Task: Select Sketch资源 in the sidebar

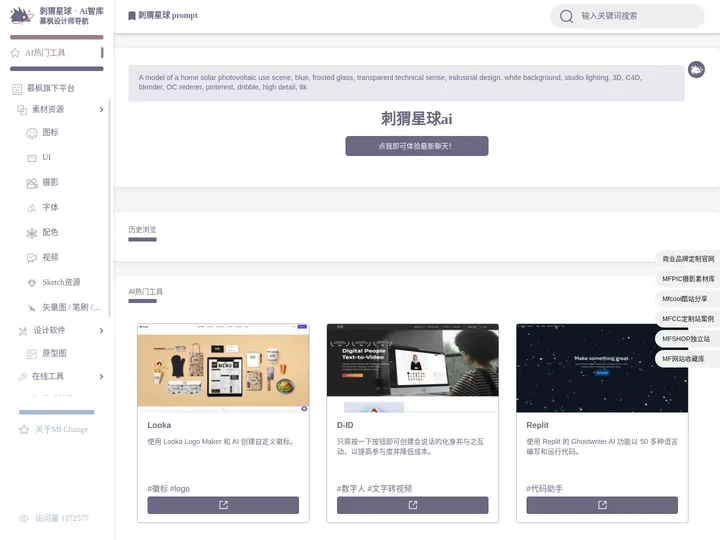Action: click(61, 282)
